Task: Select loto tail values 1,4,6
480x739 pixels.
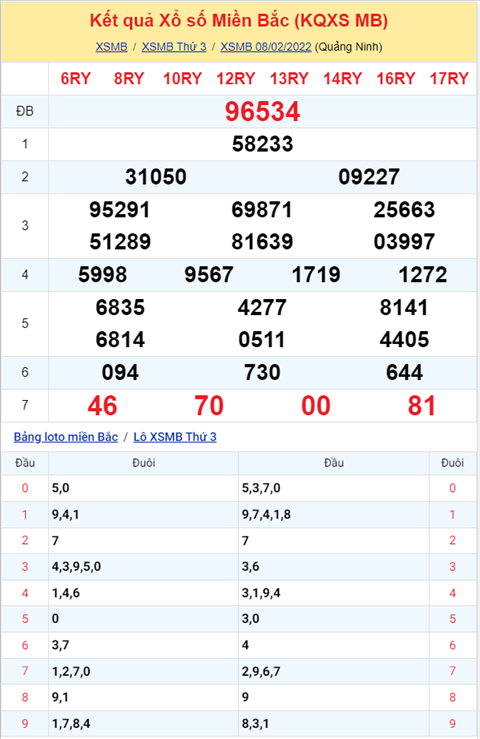Action: [66, 593]
